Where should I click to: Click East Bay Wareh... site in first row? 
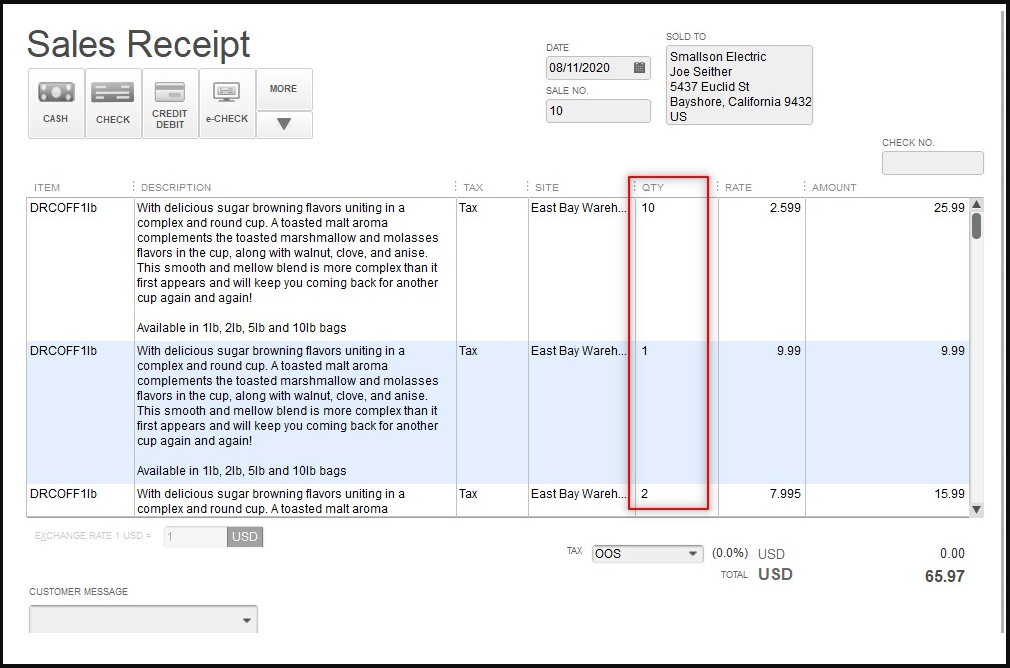(x=582, y=269)
